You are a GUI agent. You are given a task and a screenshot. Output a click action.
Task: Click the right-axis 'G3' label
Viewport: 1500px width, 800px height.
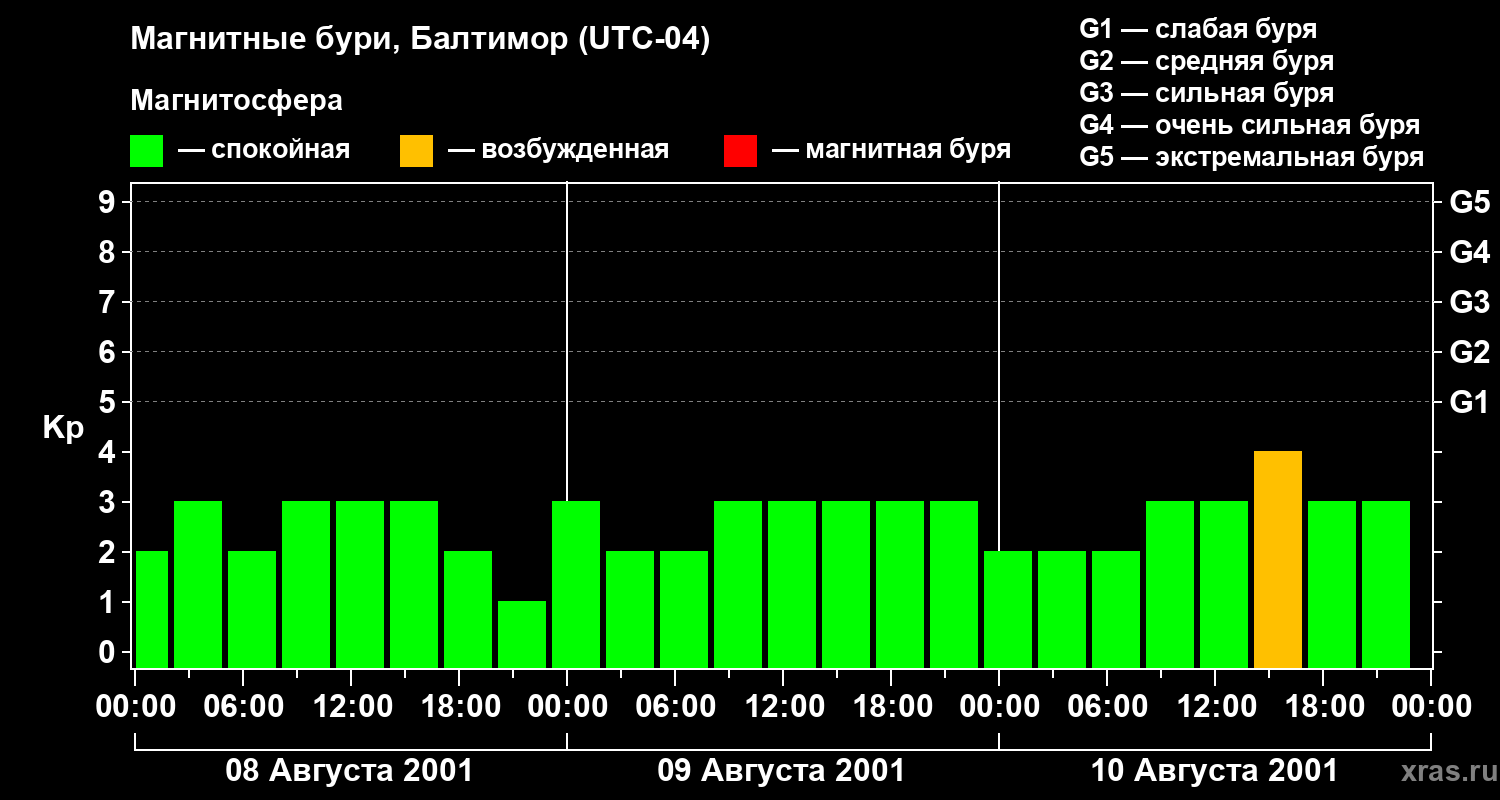click(1469, 302)
